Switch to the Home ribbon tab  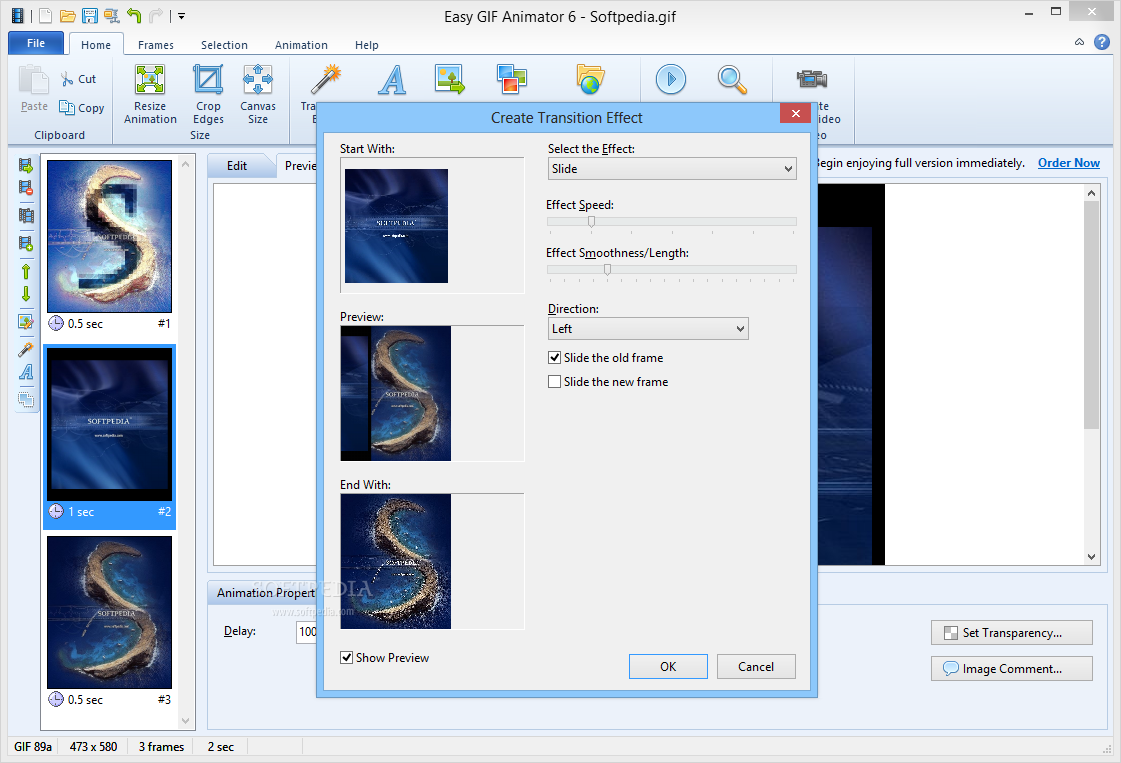[x=96, y=44]
